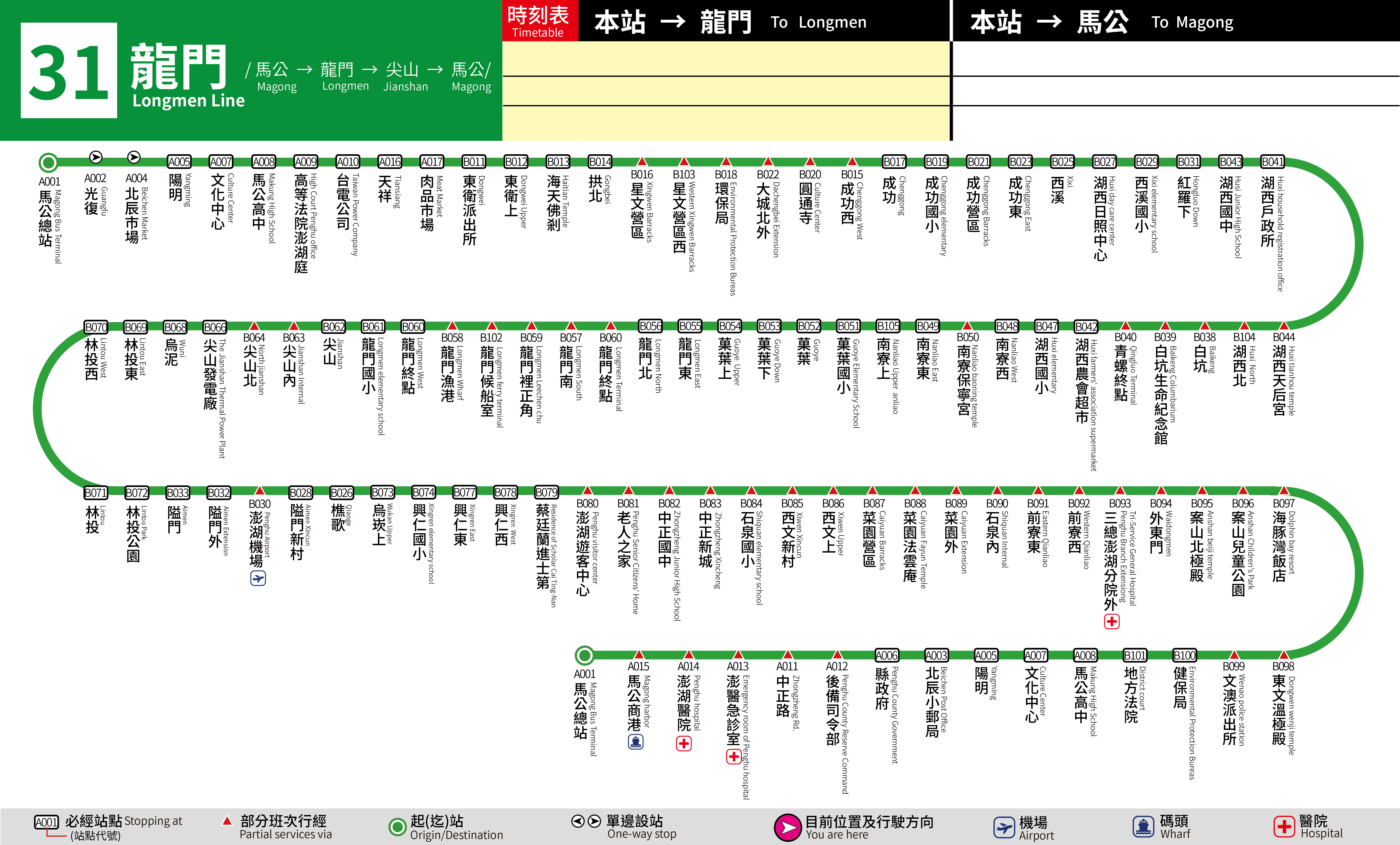This screenshot has height=845, width=1400.
Task: Click stop code box B062 尖山
Action: pos(334,327)
